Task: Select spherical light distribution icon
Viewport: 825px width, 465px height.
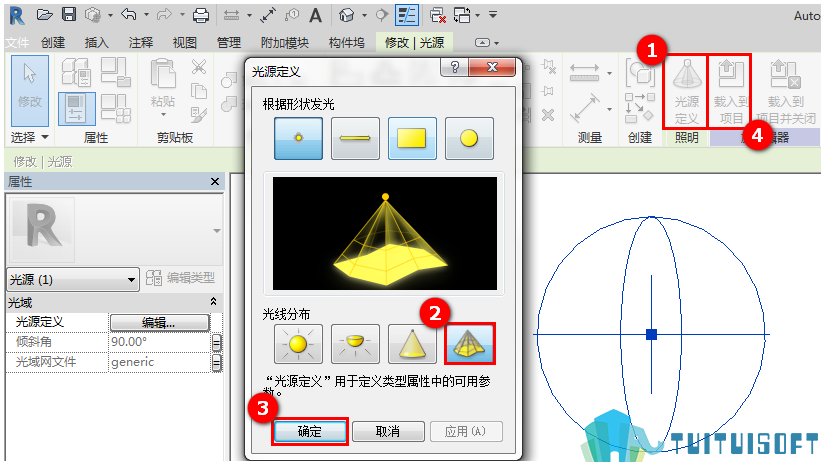Action: 298,344
